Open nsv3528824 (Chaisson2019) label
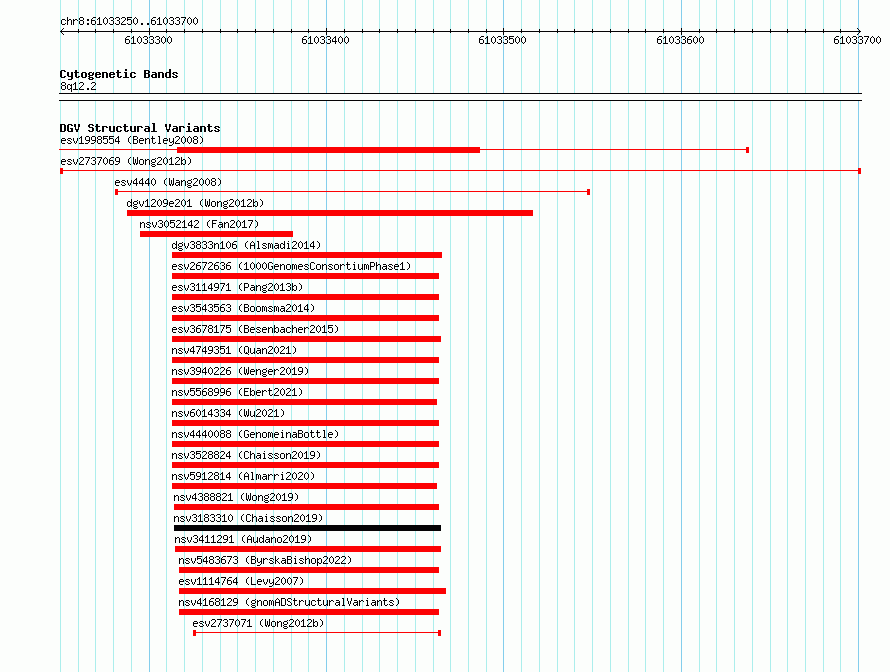Viewport: 890px width, 672px height. pyautogui.click(x=246, y=455)
